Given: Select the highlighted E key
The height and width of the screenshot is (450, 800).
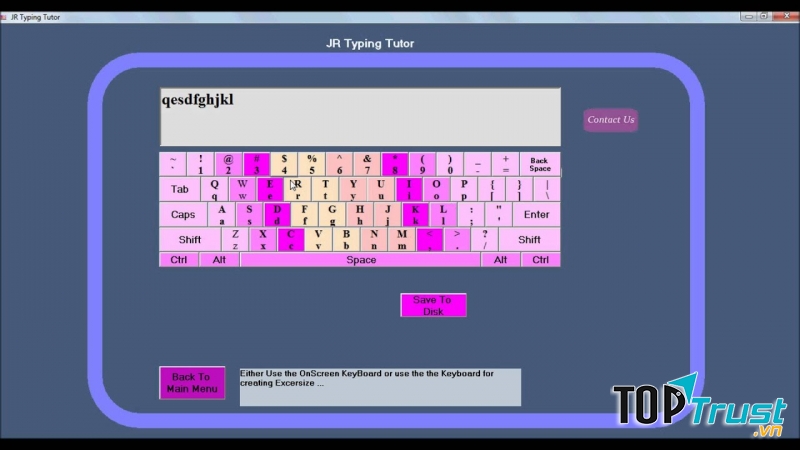Looking at the screenshot, I should pyautogui.click(x=270, y=189).
